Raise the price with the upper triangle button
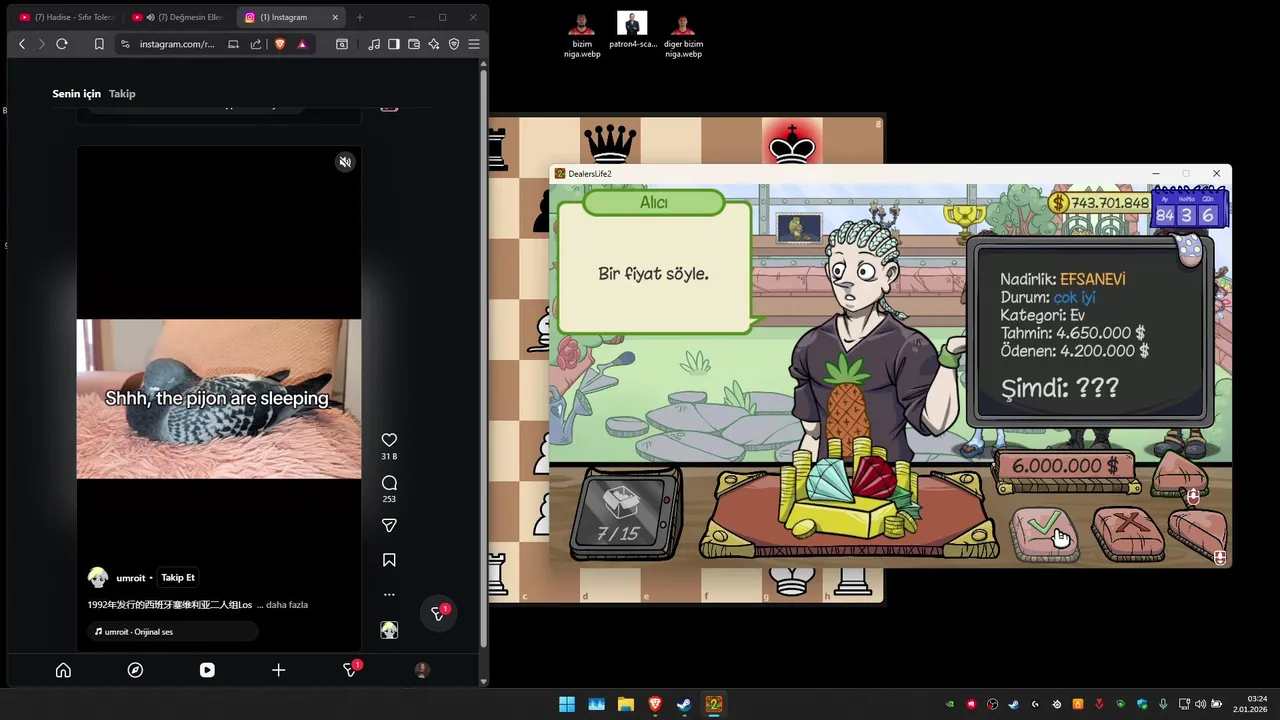The image size is (1280, 720). pos(1178,475)
